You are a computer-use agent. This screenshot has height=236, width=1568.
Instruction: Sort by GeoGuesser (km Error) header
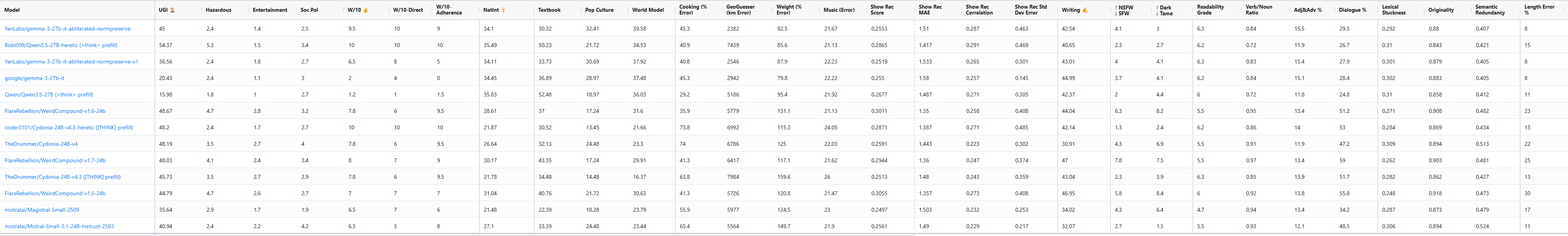coord(740,10)
